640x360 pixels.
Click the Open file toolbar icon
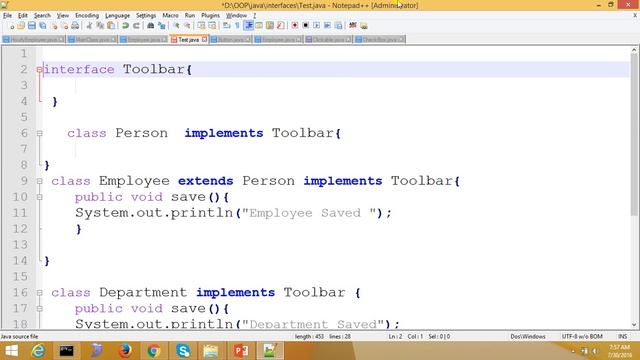(x=21, y=26)
